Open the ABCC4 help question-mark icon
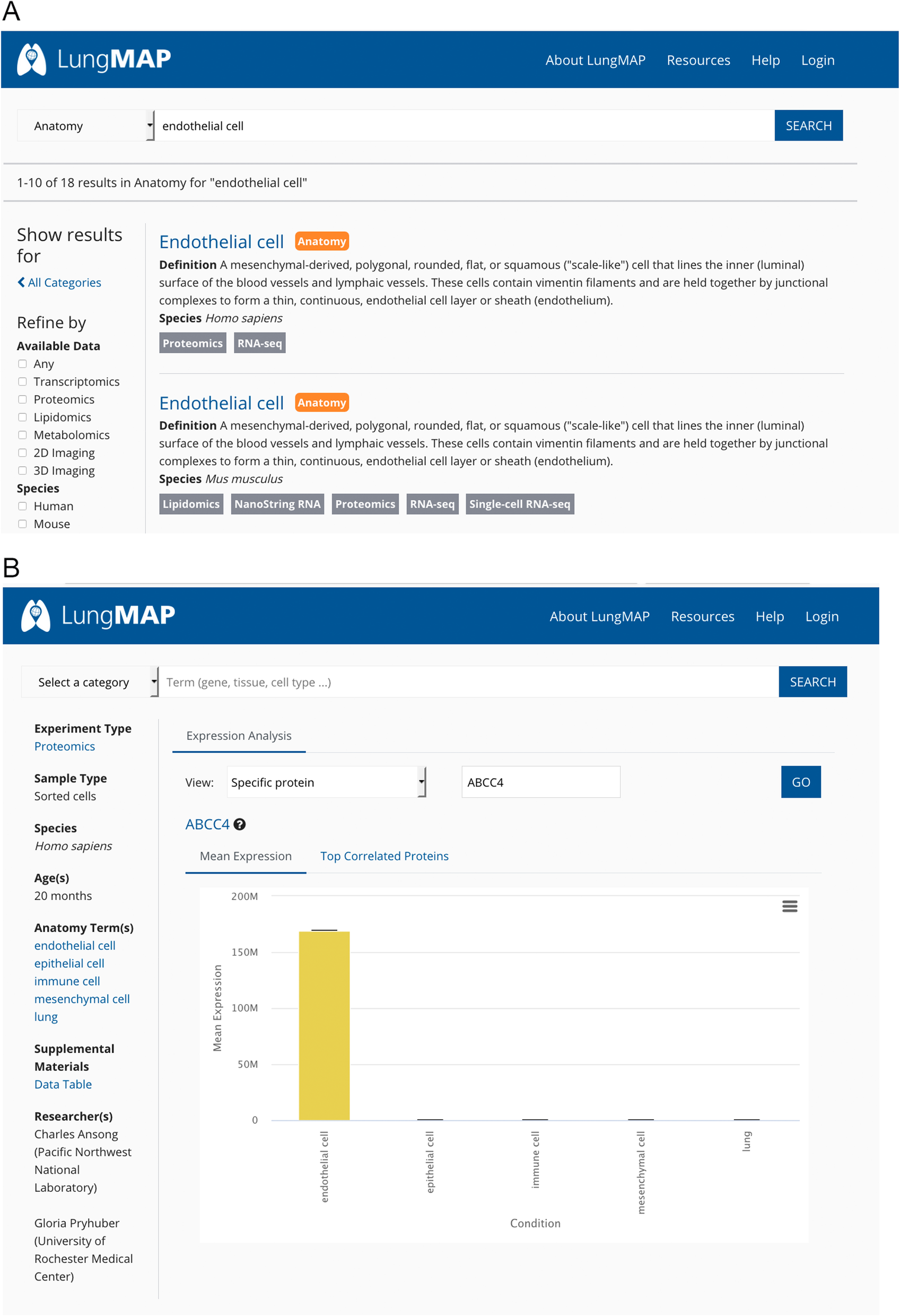Screen dimensions: 900x1316 tap(239, 824)
